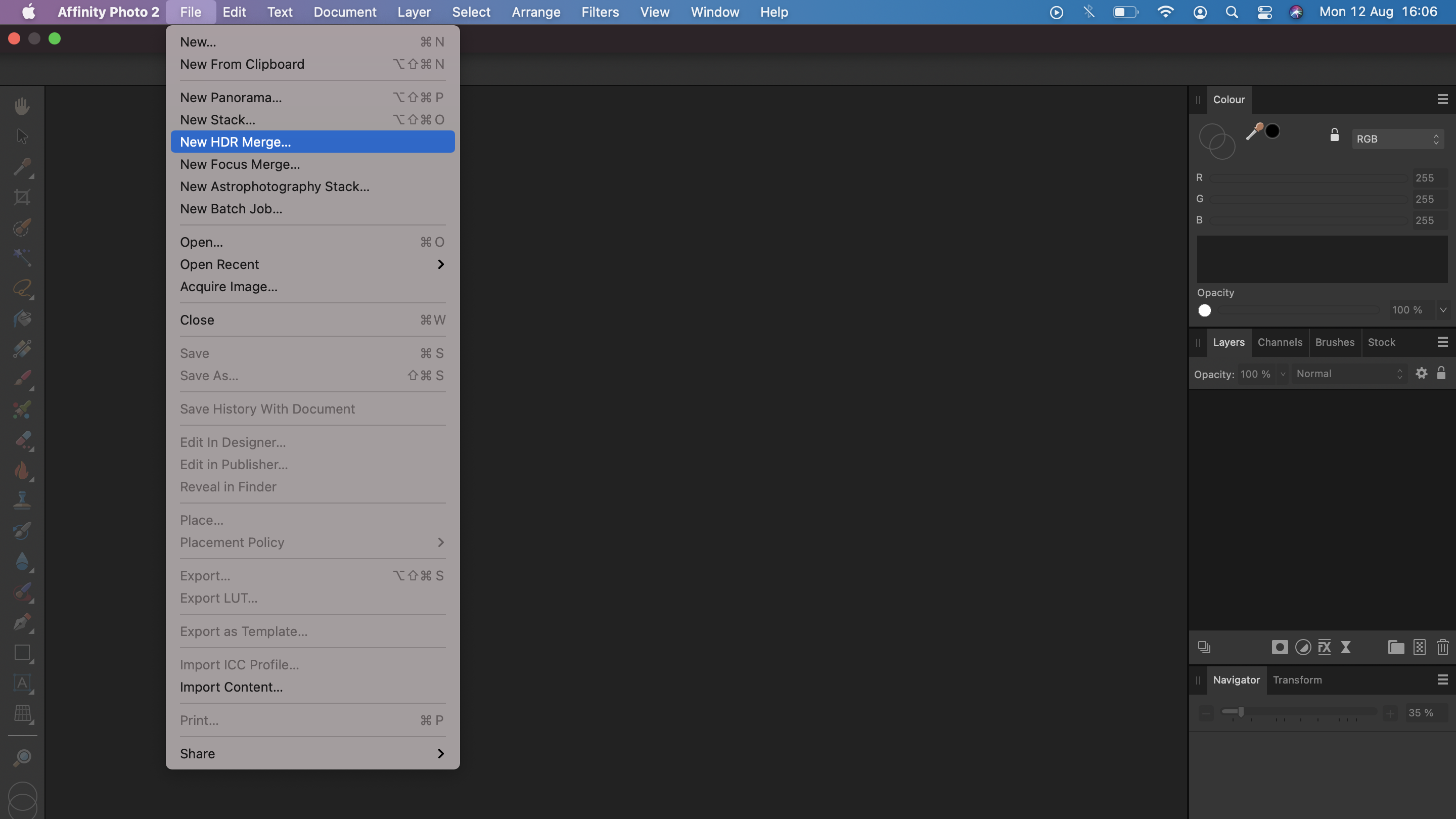Expand the Colour opacity 100 % dropdown arrow
Image resolution: width=1456 pixels, height=819 pixels.
click(1443, 310)
